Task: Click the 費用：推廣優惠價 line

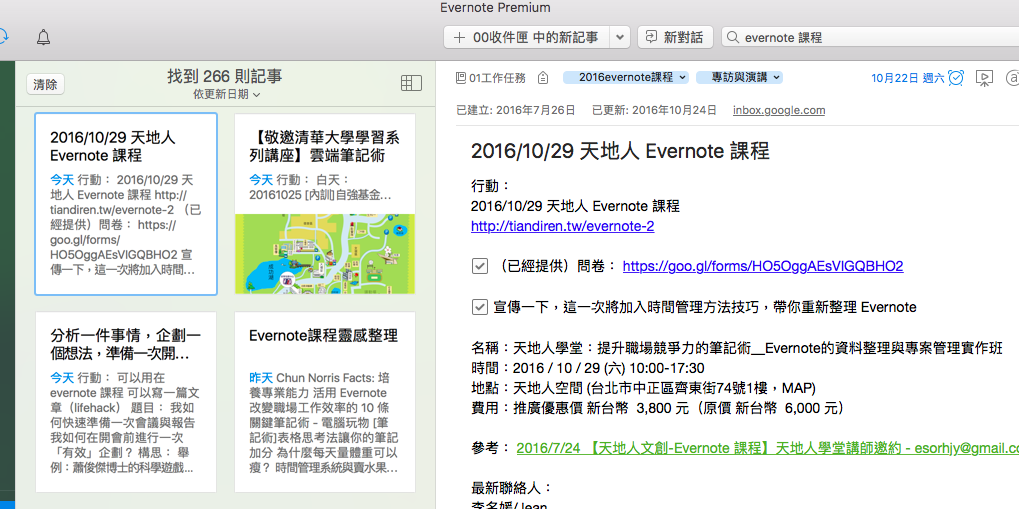Action: click(x=658, y=408)
